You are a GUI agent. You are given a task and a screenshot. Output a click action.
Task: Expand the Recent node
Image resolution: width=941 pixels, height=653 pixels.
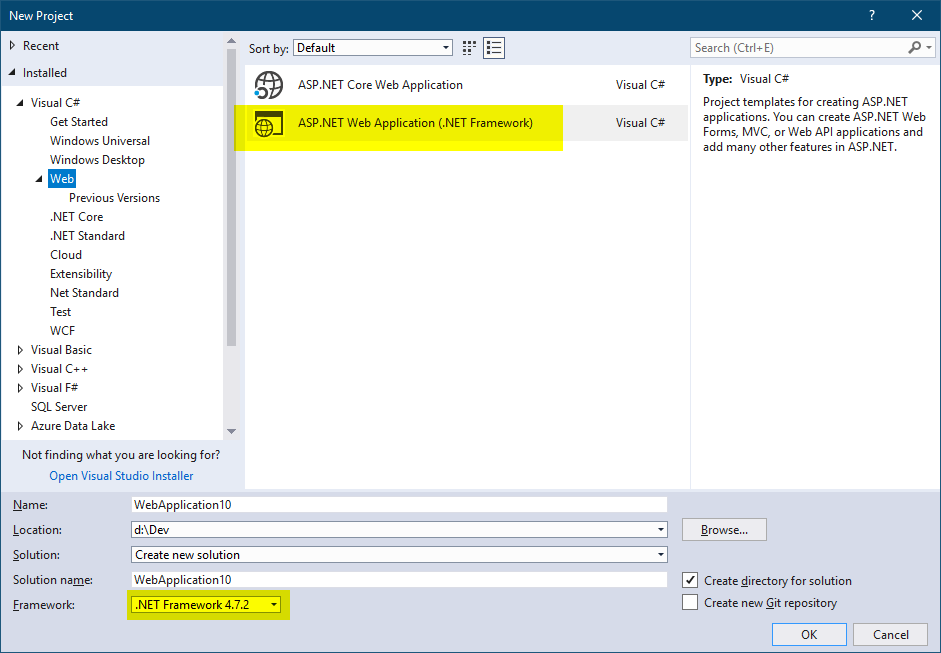pos(12,46)
